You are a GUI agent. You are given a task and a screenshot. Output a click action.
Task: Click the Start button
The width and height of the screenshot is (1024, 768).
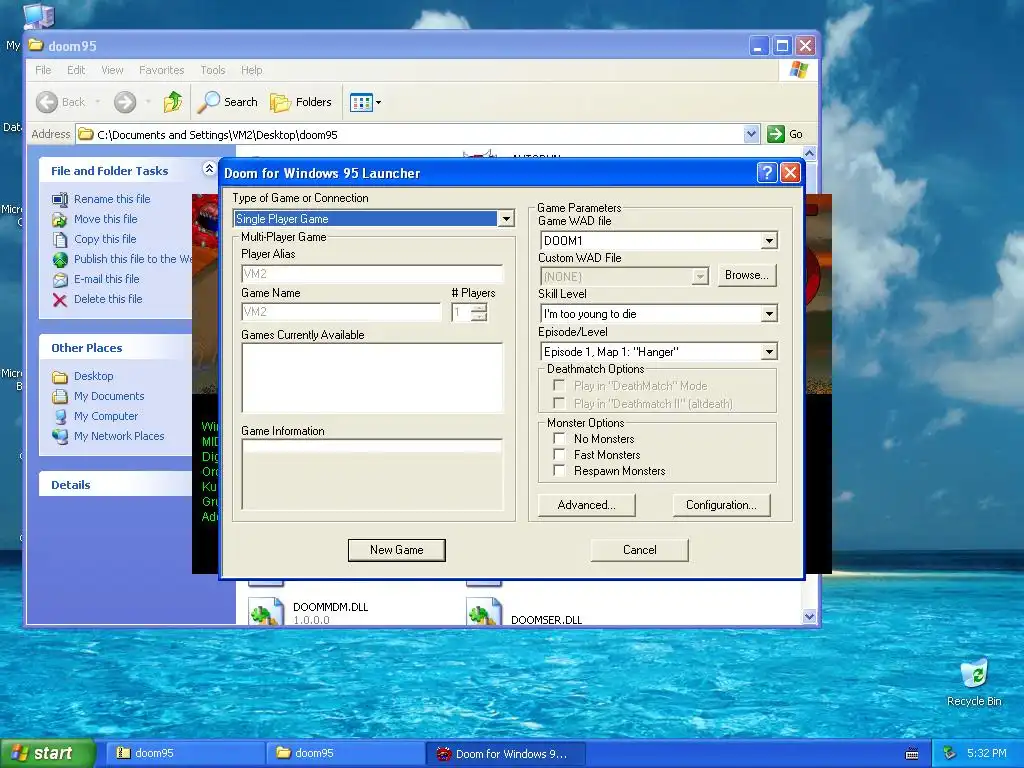[x=47, y=753]
